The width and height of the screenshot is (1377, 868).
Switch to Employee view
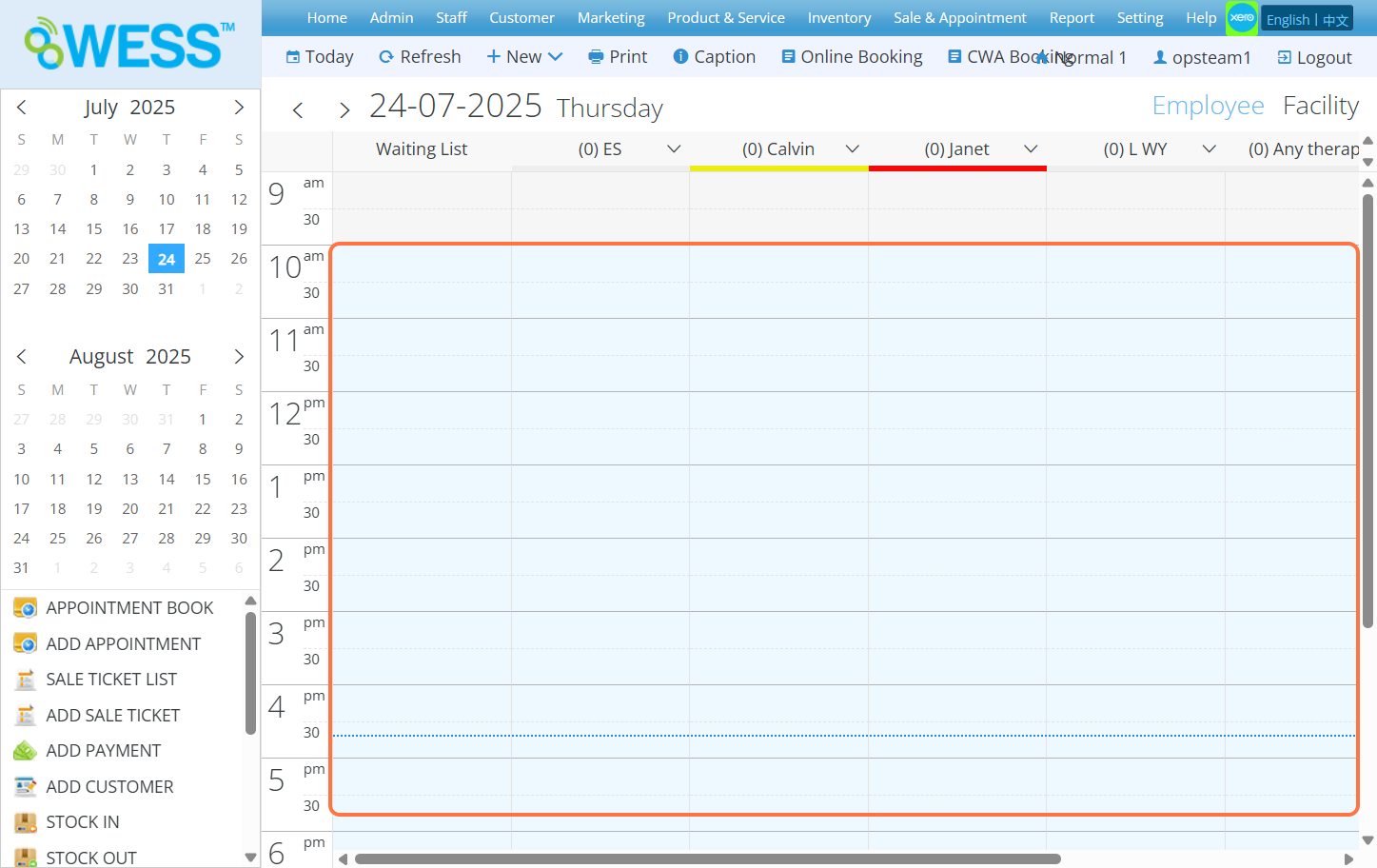[x=1208, y=106]
